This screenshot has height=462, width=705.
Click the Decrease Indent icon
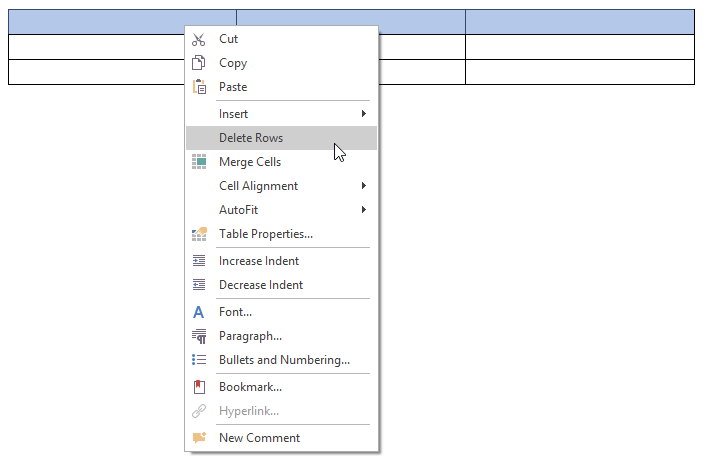click(x=199, y=285)
